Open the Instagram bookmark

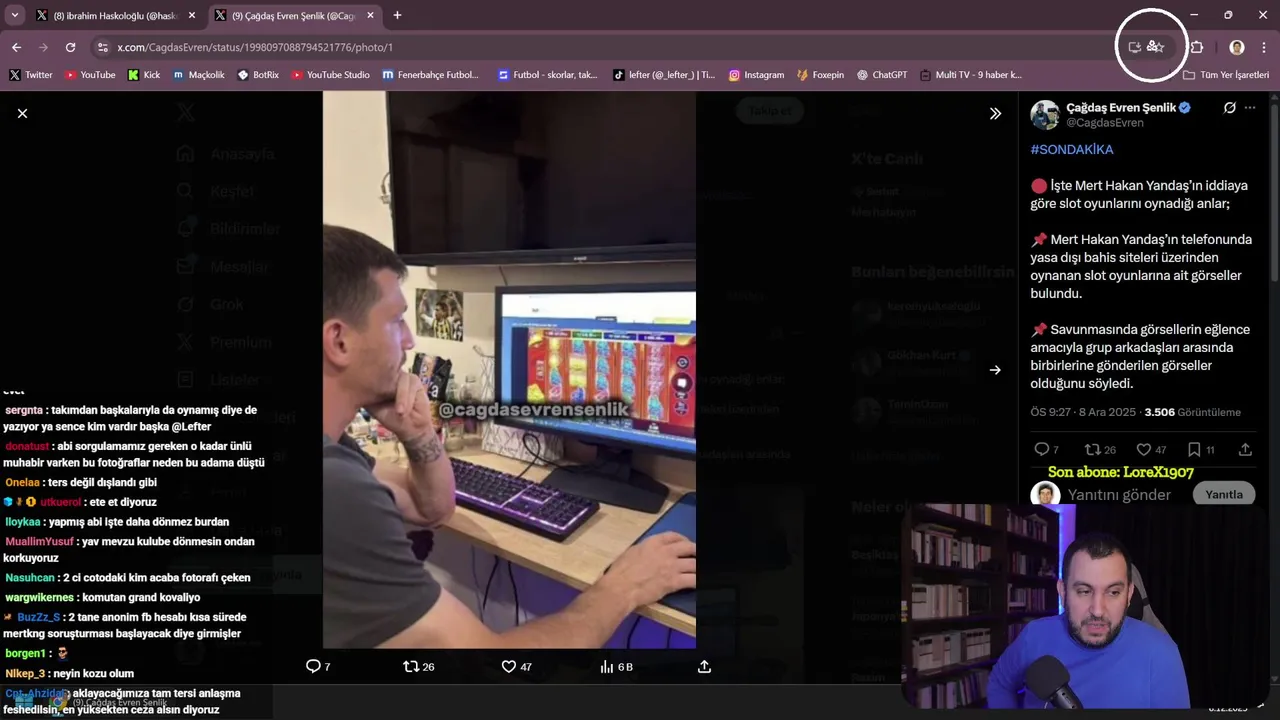(756, 75)
